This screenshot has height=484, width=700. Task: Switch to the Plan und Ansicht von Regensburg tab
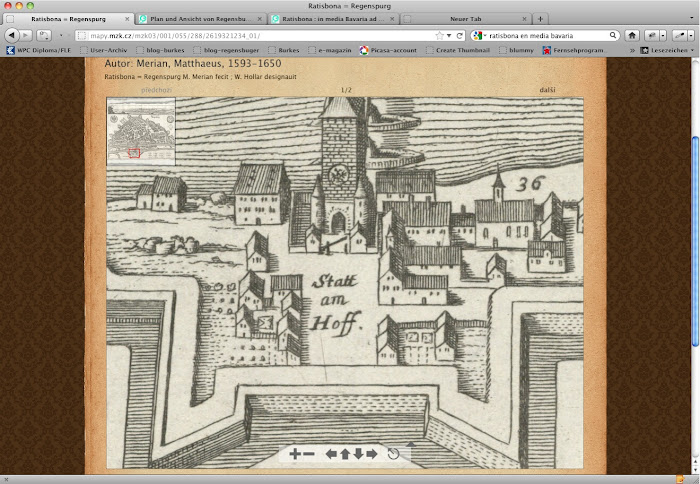pyautogui.click(x=201, y=19)
